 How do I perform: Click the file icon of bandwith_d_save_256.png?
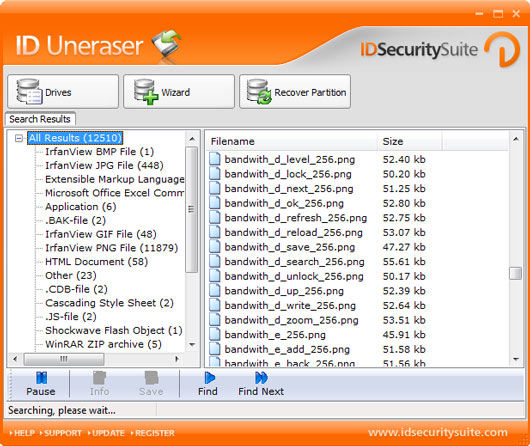[x=215, y=247]
